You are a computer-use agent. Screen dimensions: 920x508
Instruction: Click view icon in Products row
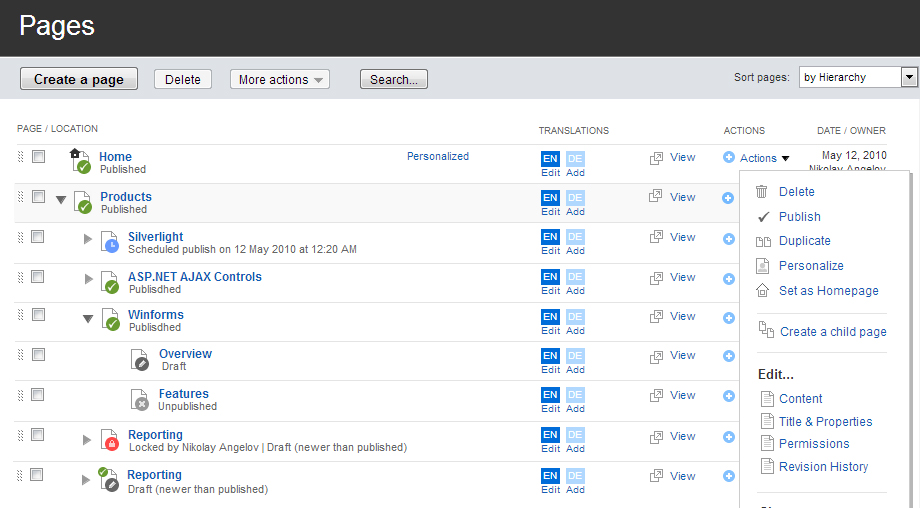(656, 197)
